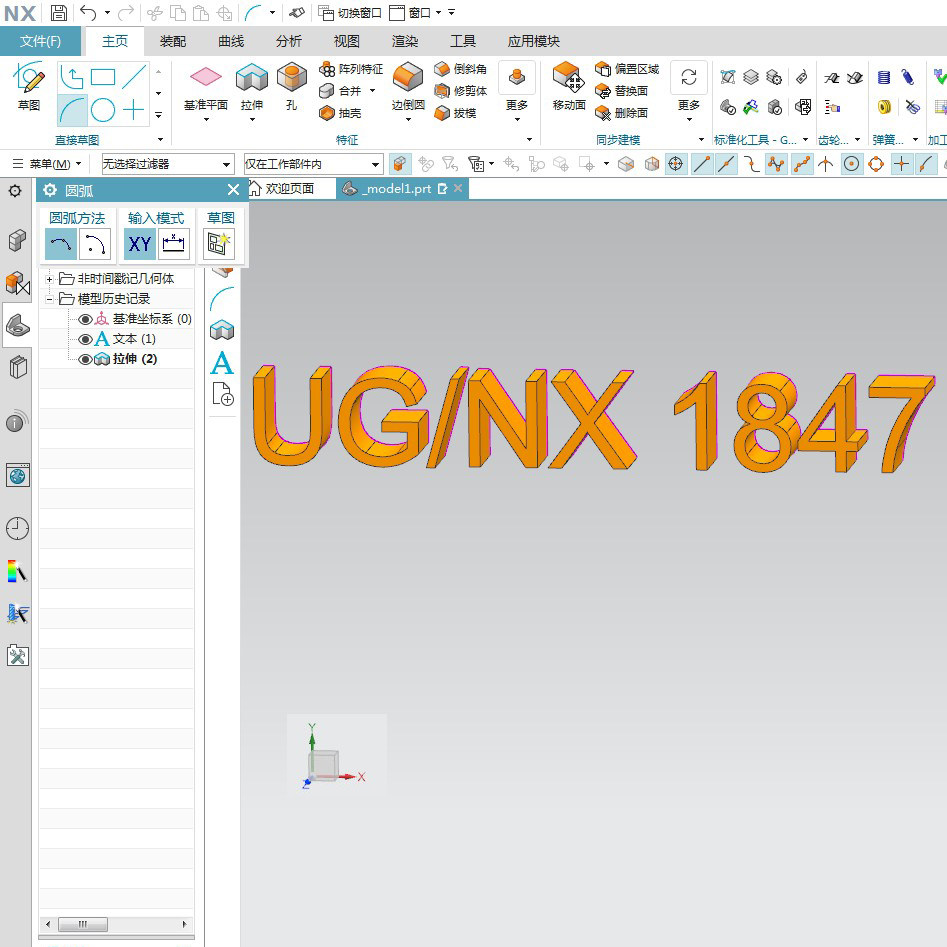The height and width of the screenshot is (947, 947).
Task: Collapse the 模型历史记录 folder
Action: pos(50,299)
